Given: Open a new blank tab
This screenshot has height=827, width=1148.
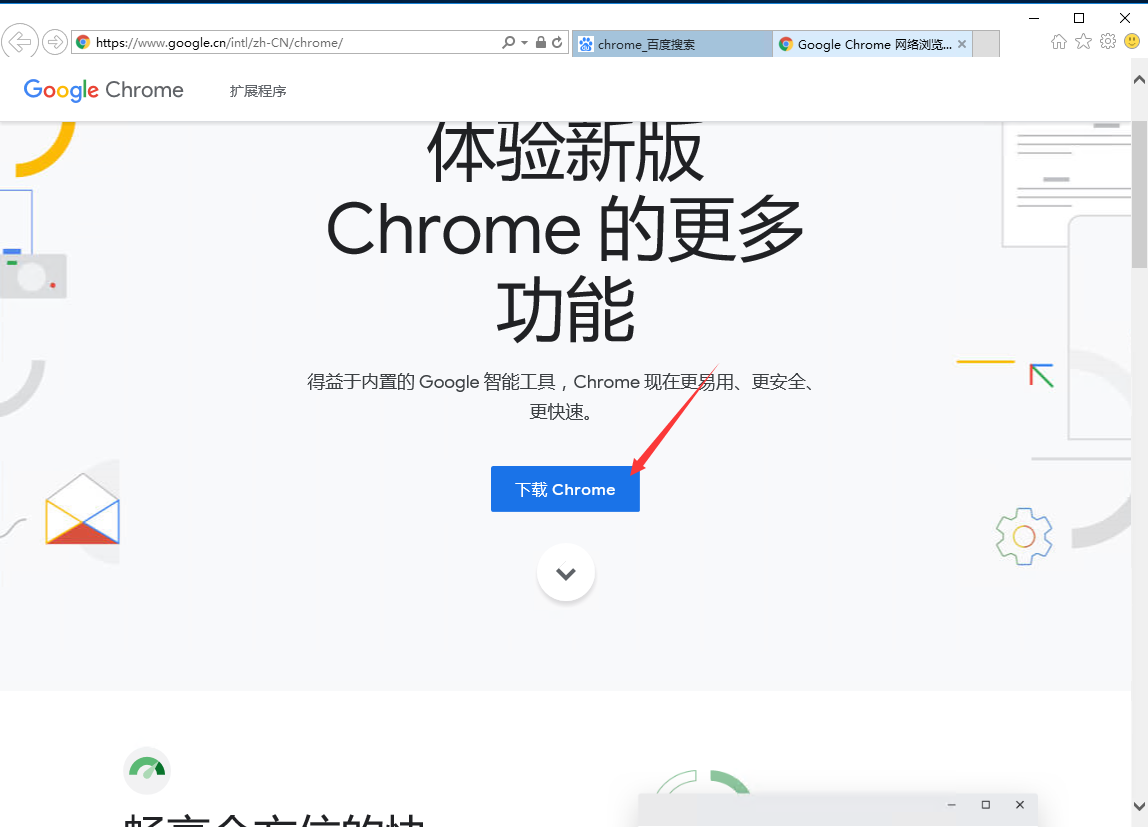Looking at the screenshot, I should tap(987, 44).
